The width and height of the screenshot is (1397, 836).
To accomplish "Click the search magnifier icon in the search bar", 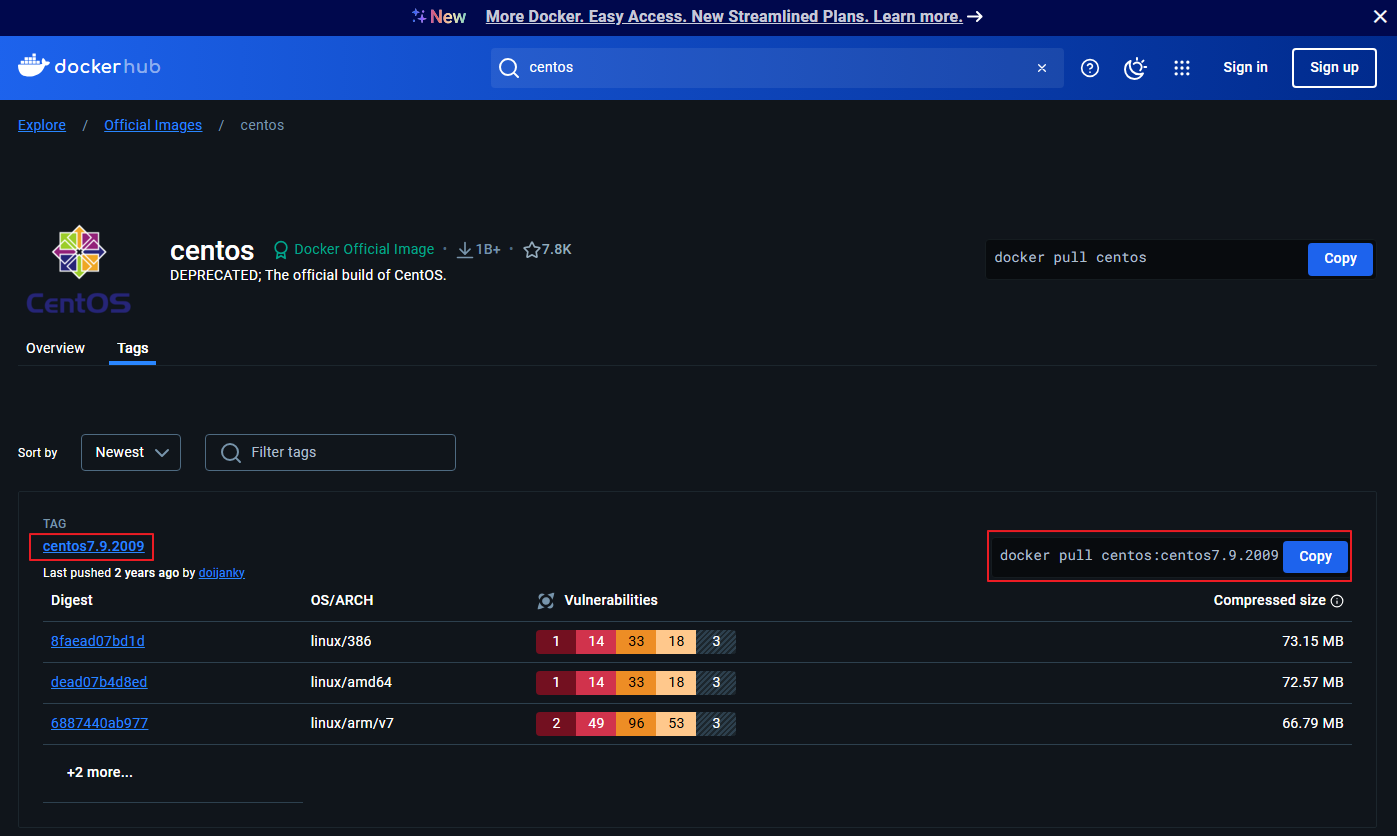I will [x=509, y=68].
